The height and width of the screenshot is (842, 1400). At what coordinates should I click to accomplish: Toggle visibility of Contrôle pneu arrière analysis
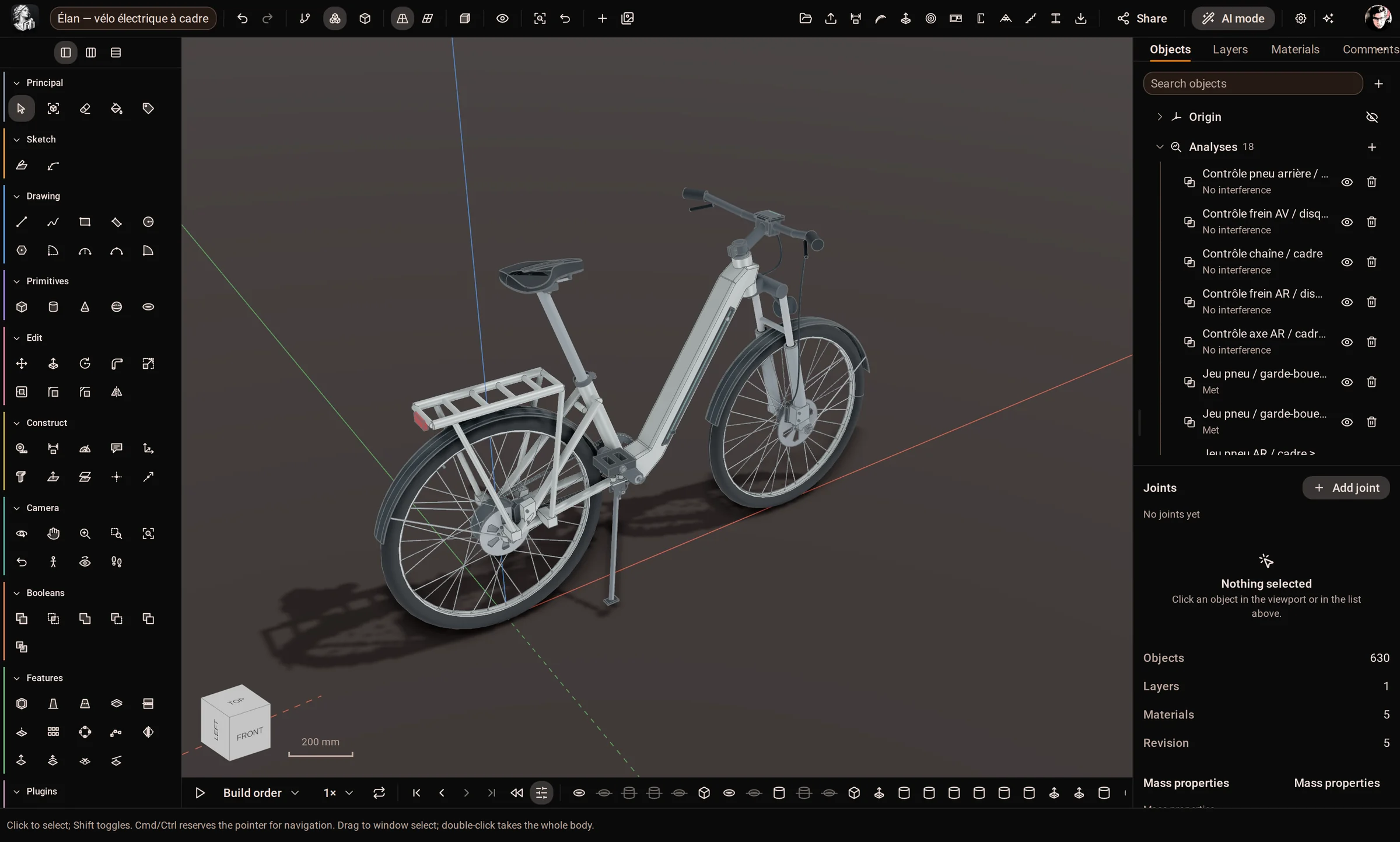tap(1347, 182)
